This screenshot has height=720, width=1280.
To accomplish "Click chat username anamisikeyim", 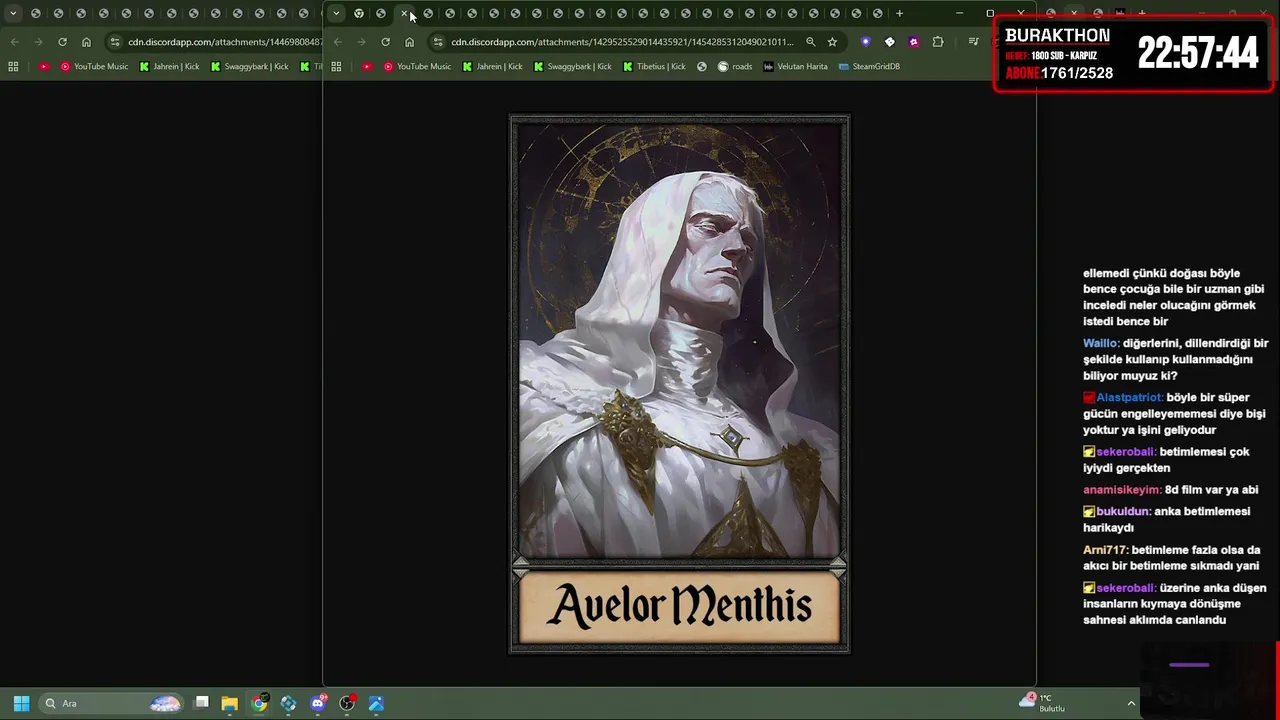I will click(1122, 490).
